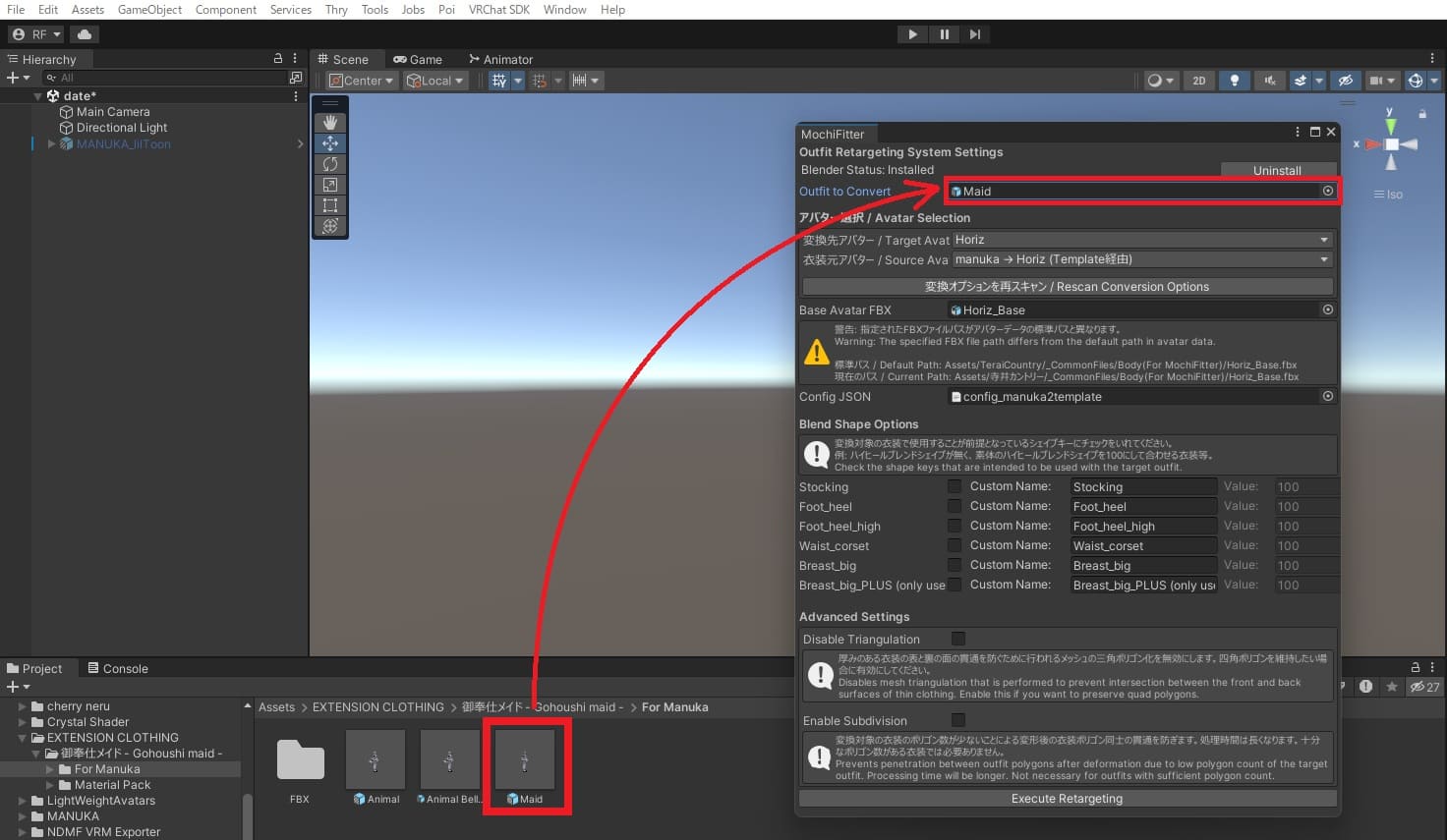Screen dimensions: 1447x840
Task: Click Rescan Conversion Options button
Action: (1067, 287)
